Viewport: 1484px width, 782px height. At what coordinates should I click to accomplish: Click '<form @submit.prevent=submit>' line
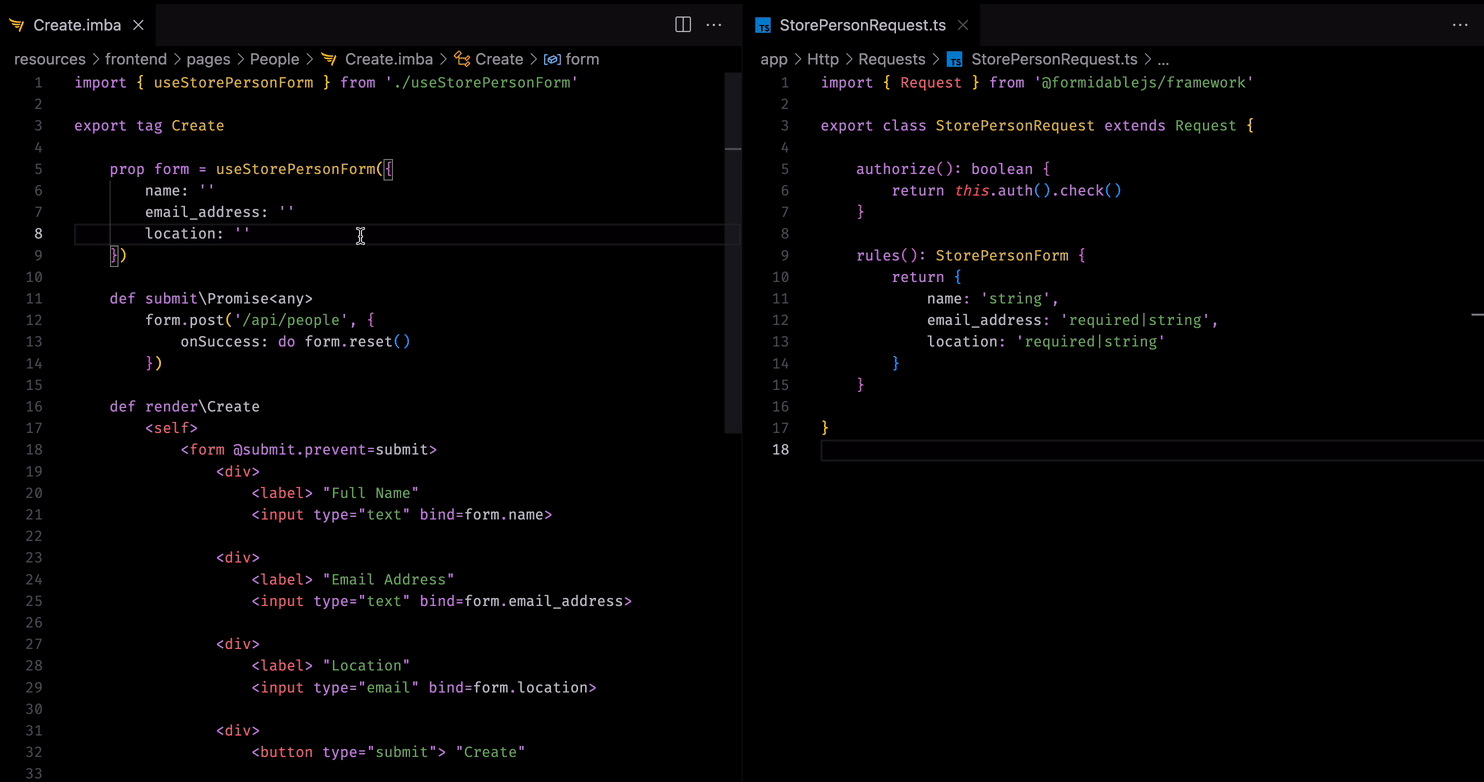click(x=309, y=450)
